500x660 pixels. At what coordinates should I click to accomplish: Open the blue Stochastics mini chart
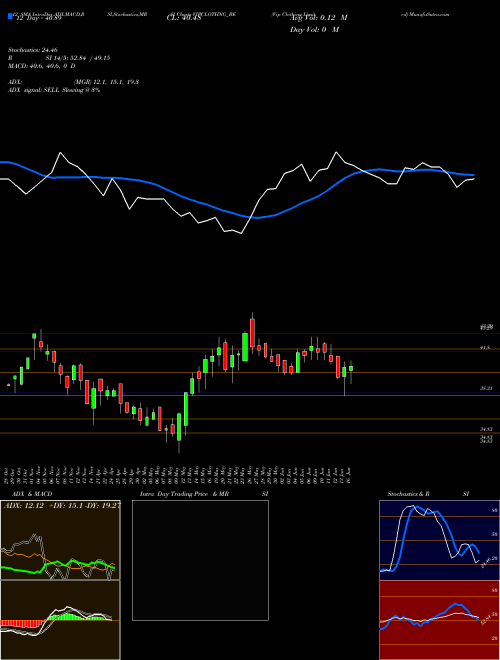439,540
